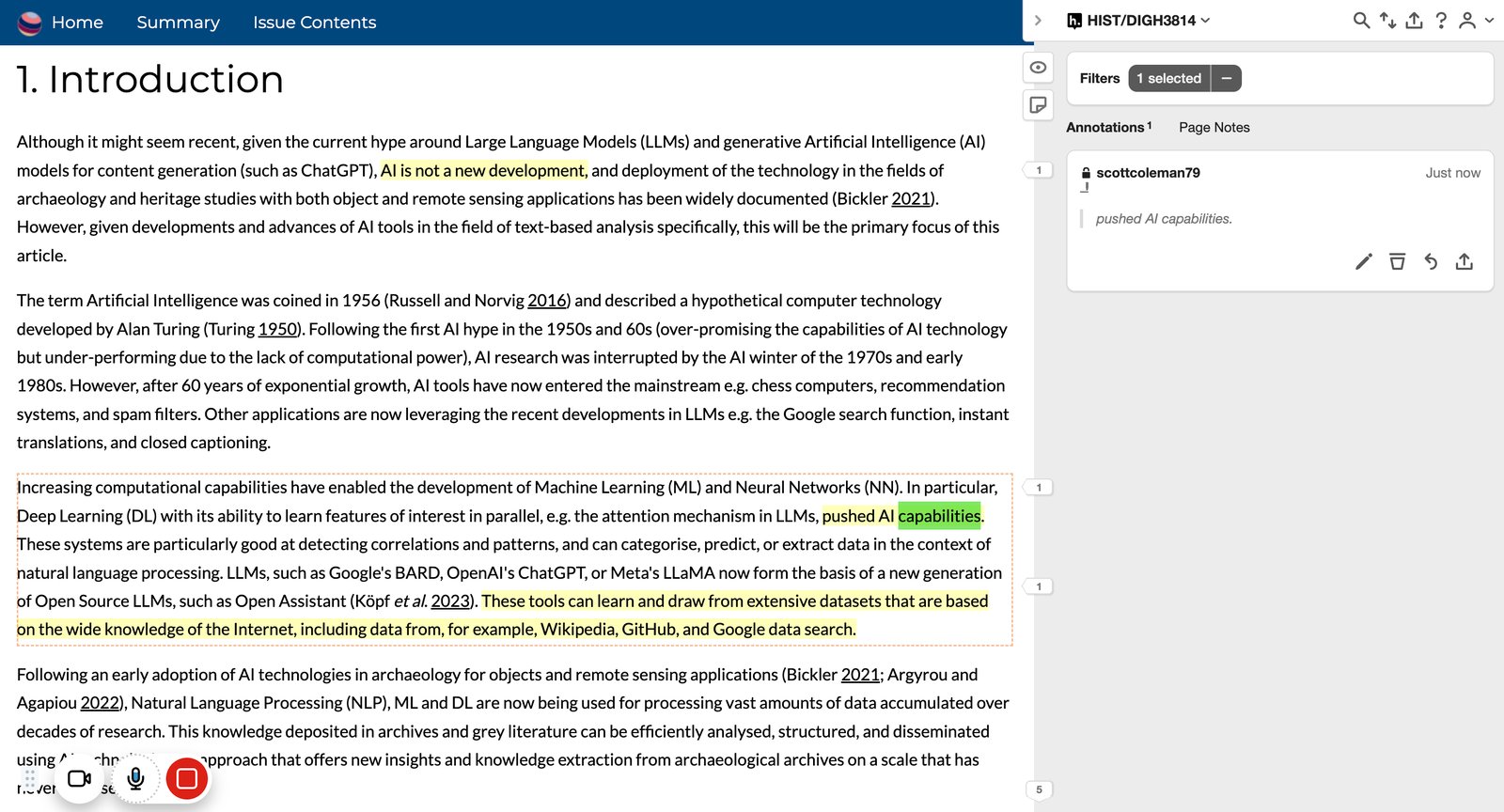Click the bucket marker beside 'Increasing computational capabilities'
Screen dimensions: 1504x812
click(x=1038, y=488)
